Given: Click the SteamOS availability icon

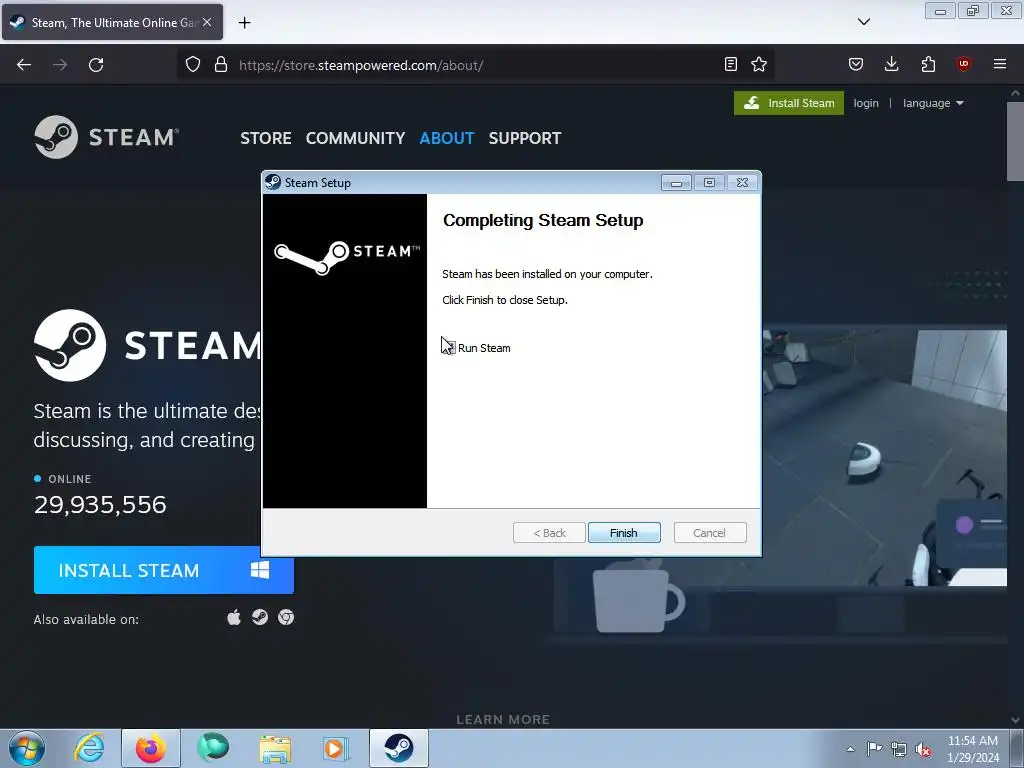Looking at the screenshot, I should [260, 617].
